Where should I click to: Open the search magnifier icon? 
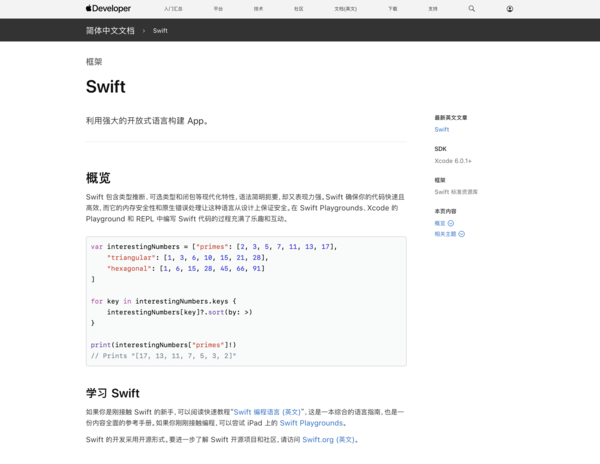(x=471, y=8)
